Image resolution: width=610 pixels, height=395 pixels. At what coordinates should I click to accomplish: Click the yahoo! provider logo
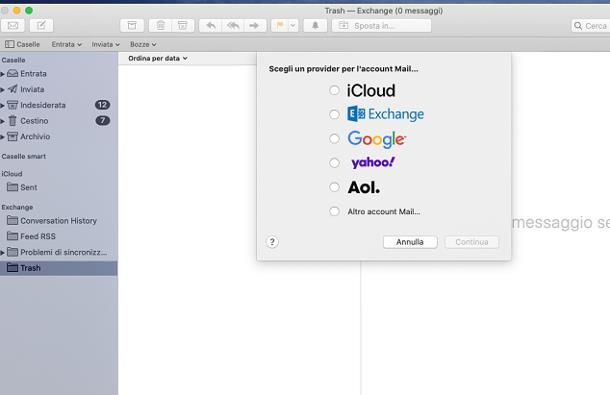(x=373, y=162)
